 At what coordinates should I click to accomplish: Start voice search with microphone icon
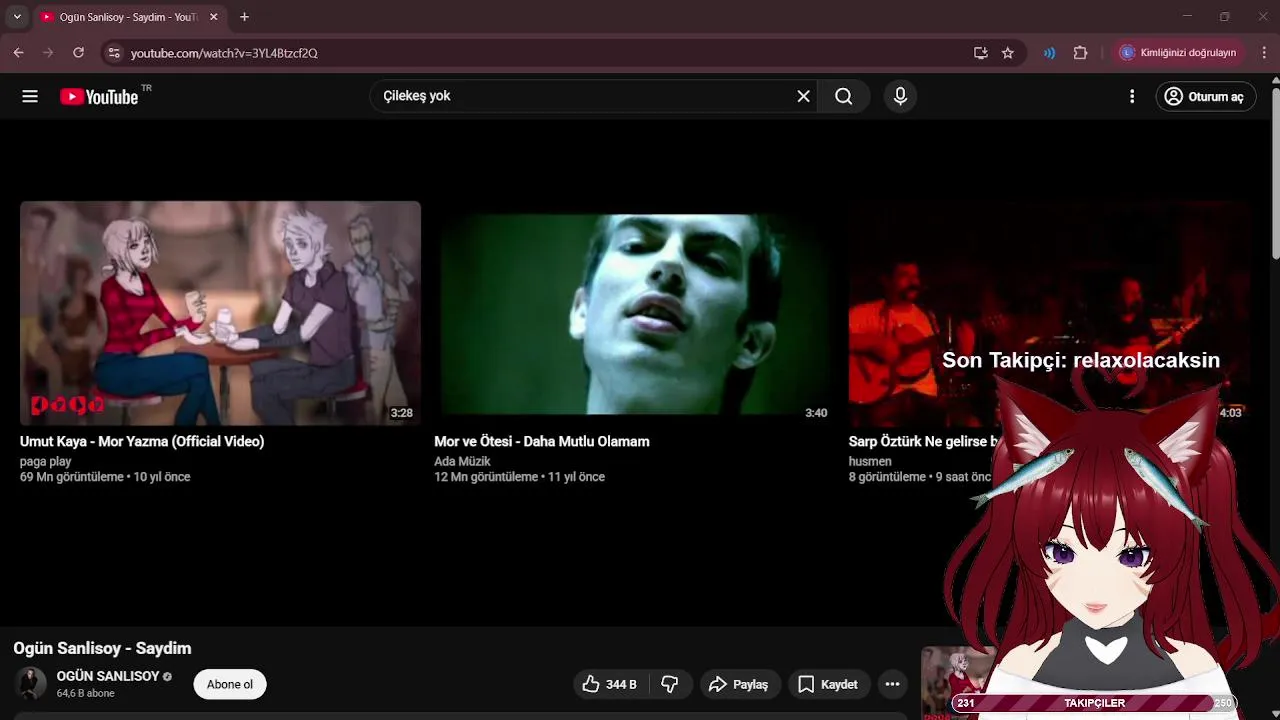(x=900, y=96)
